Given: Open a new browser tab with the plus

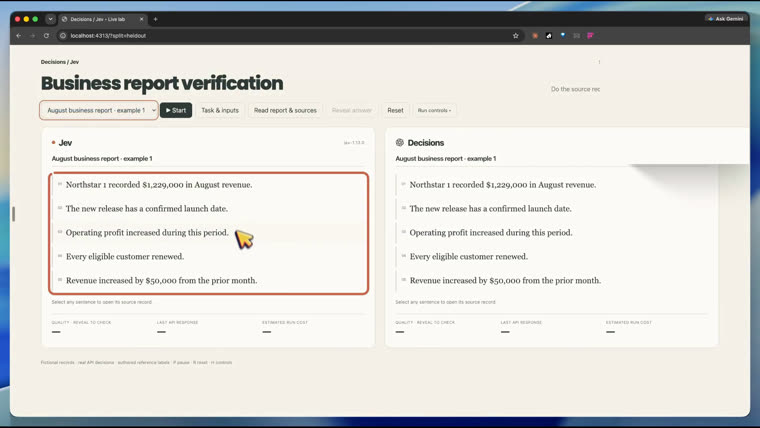Looking at the screenshot, I should [x=156, y=19].
